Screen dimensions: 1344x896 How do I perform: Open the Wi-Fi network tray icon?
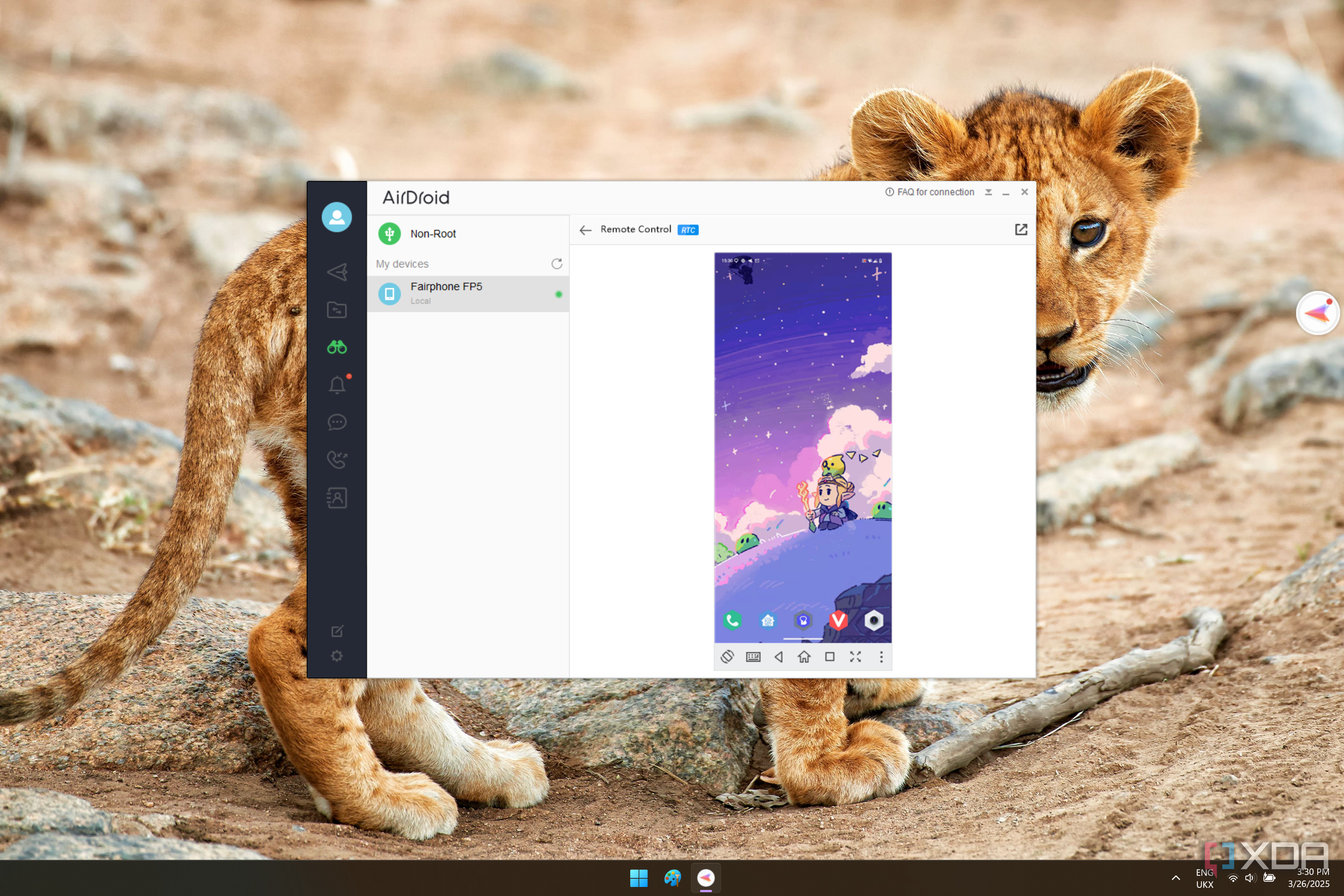[x=1233, y=878]
